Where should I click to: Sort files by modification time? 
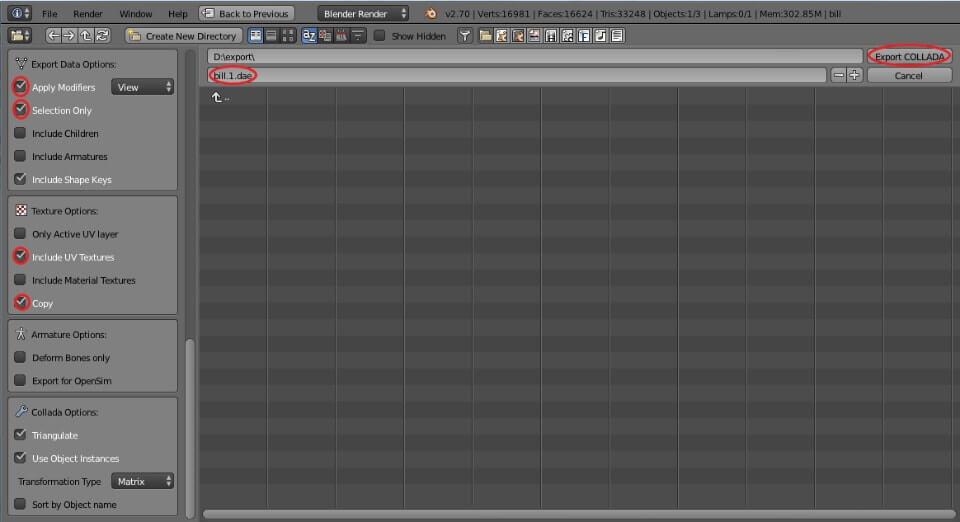tap(341, 35)
